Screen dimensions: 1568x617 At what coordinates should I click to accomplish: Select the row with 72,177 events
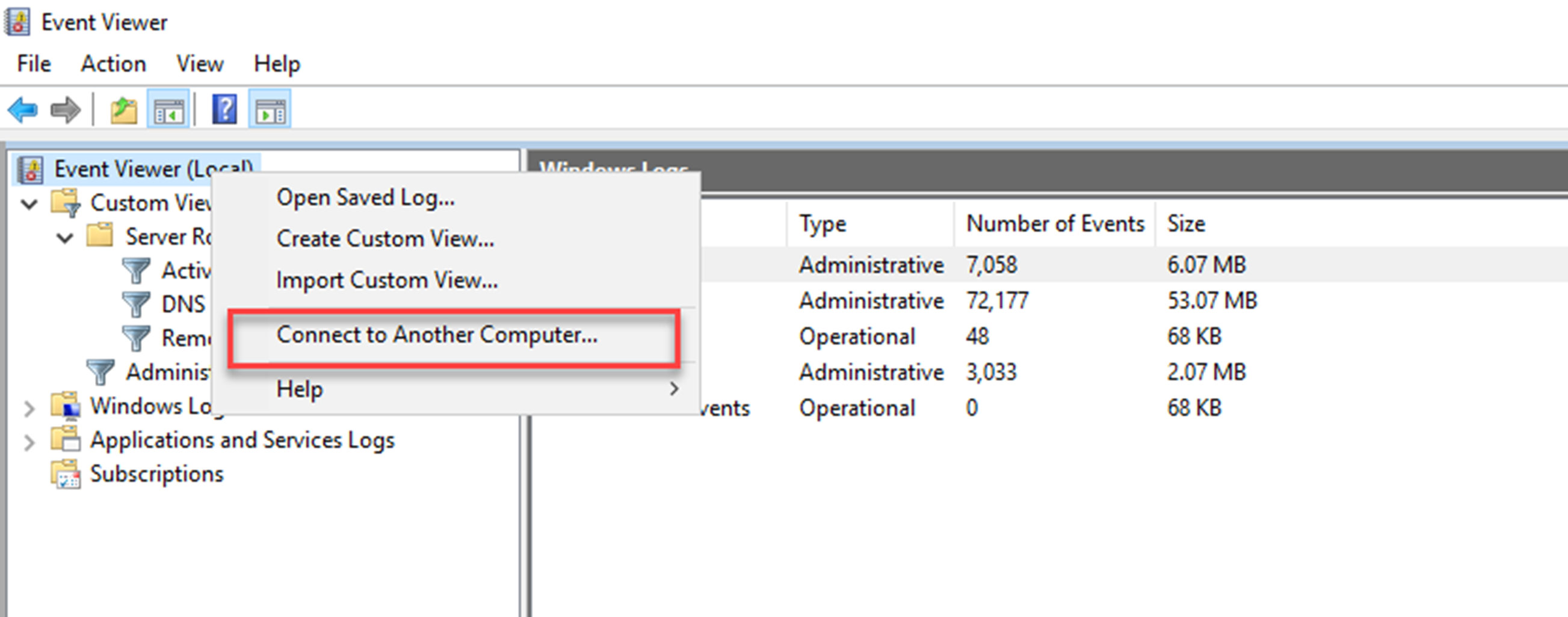tap(996, 300)
